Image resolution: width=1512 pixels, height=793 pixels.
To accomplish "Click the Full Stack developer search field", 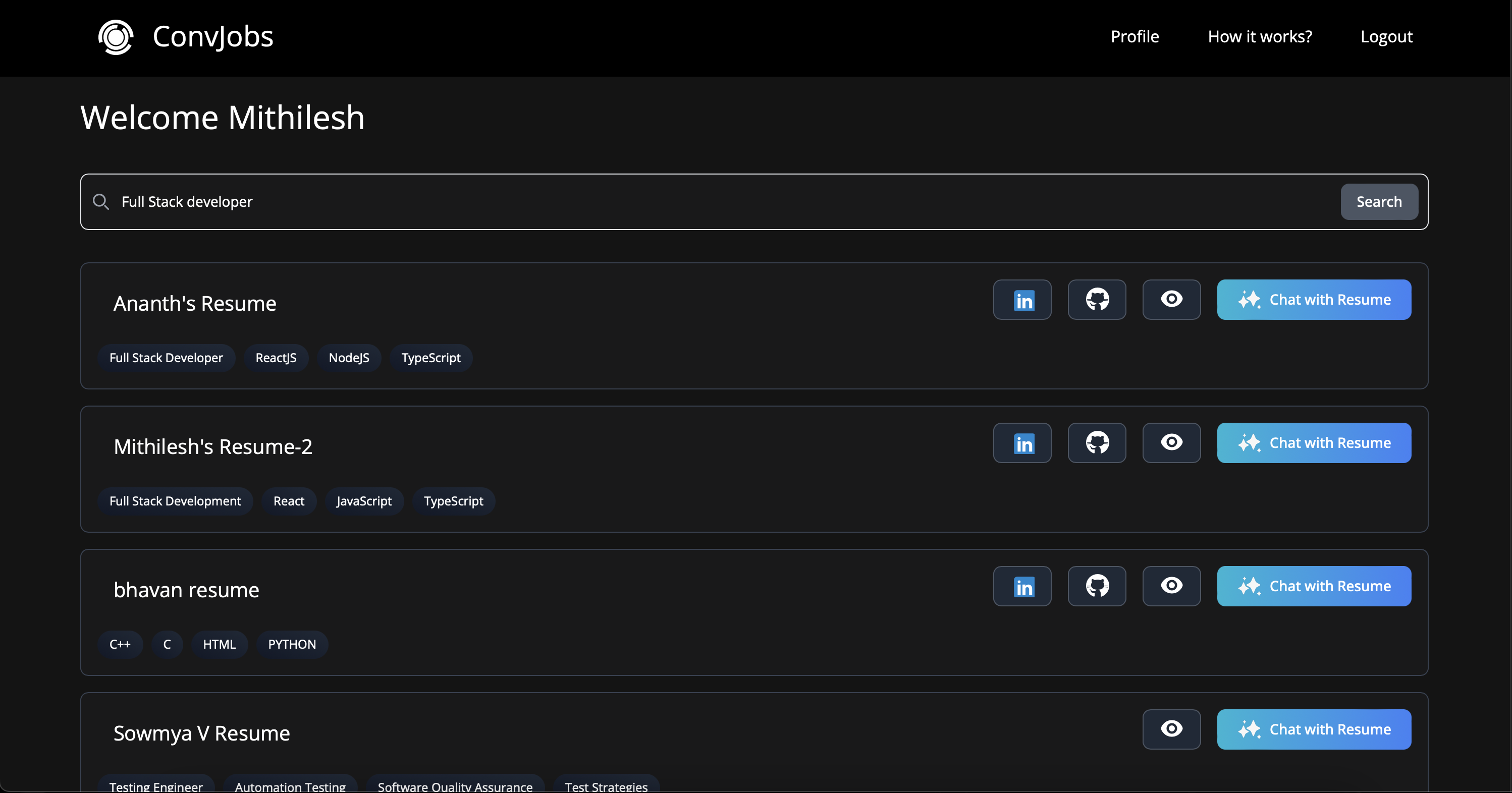I will click(705, 202).
